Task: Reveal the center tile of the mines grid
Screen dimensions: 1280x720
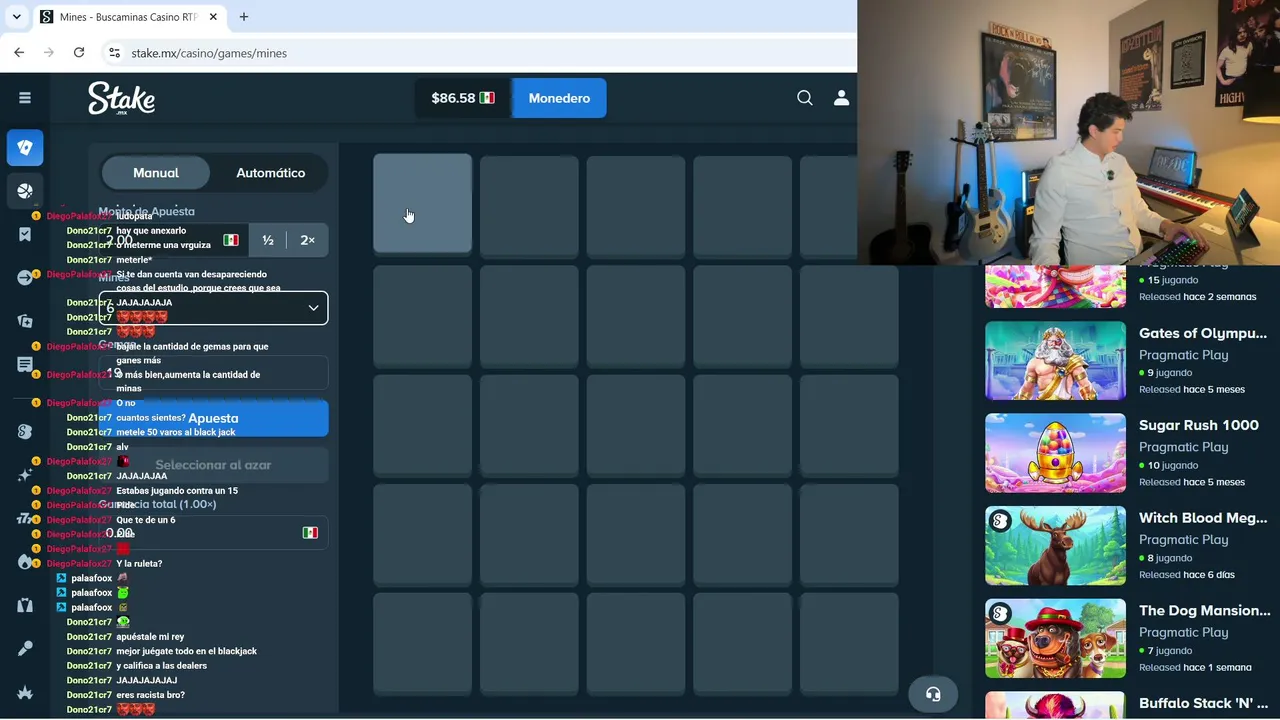Action: coord(636,425)
